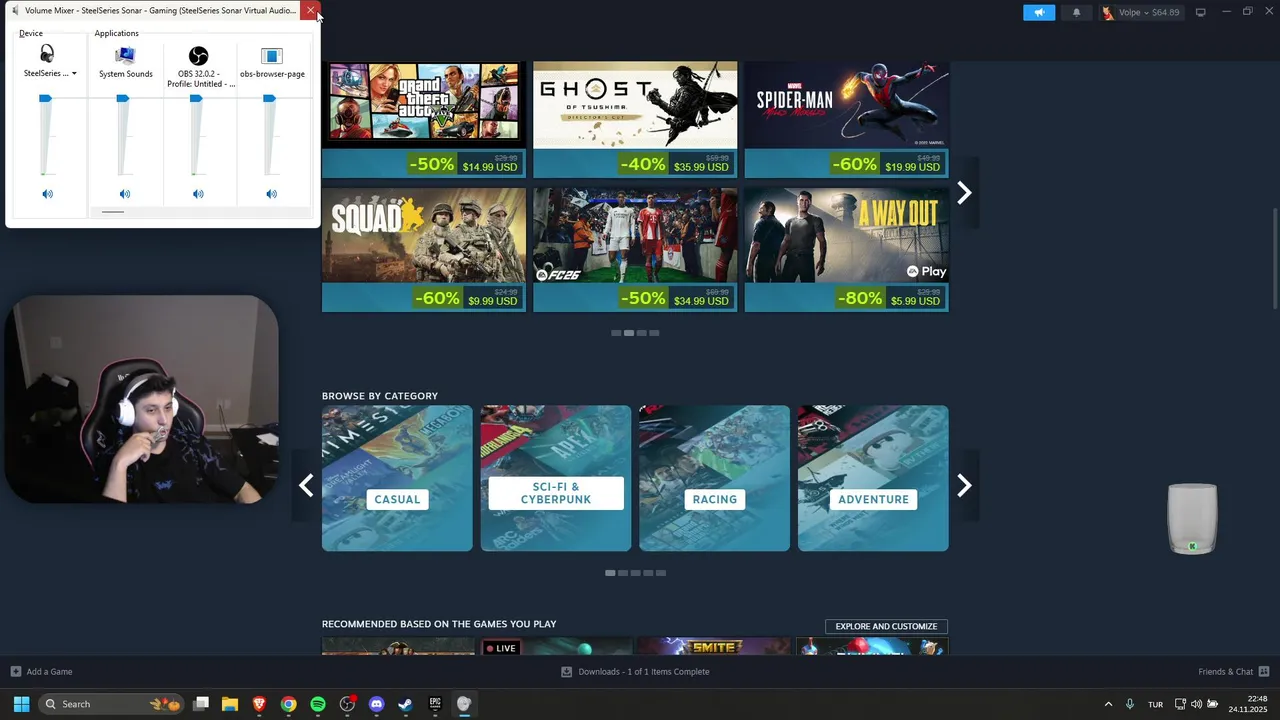Open OBS Studio from taskbar
The image size is (1280, 720).
(x=347, y=704)
